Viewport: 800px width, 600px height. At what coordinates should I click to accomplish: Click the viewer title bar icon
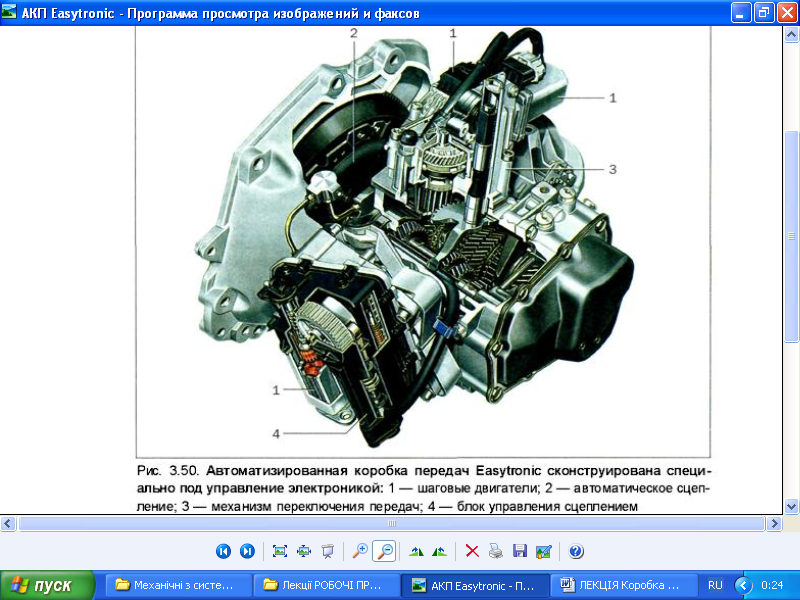click(9, 12)
